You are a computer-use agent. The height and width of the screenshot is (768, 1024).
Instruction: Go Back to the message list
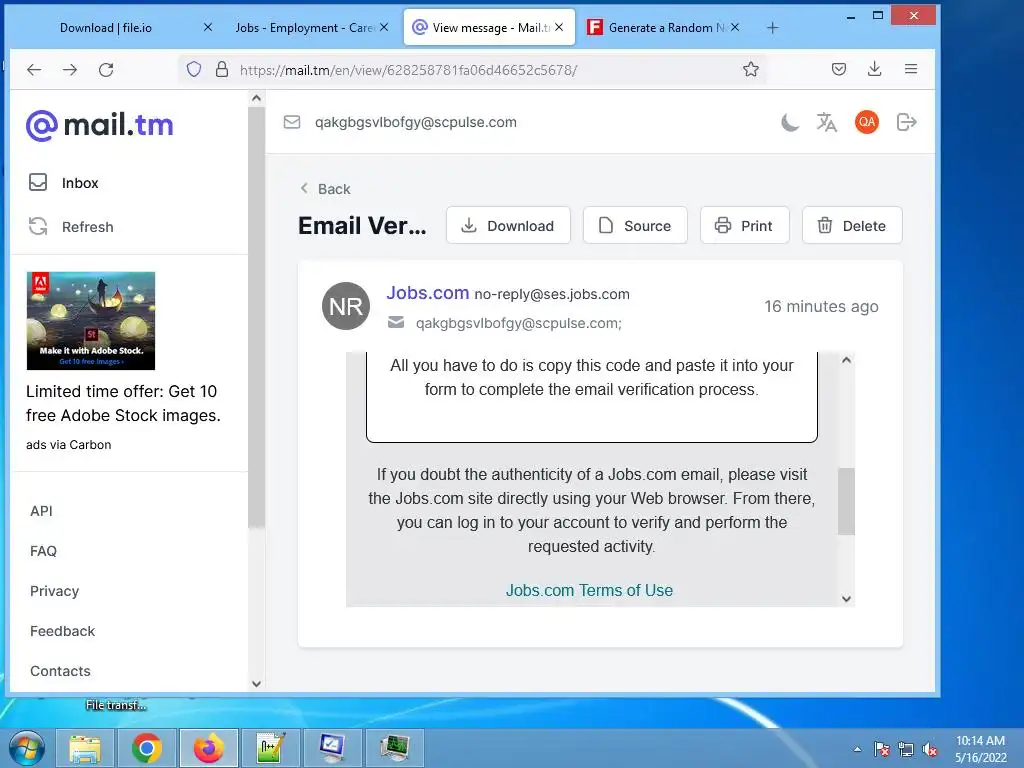(325, 189)
